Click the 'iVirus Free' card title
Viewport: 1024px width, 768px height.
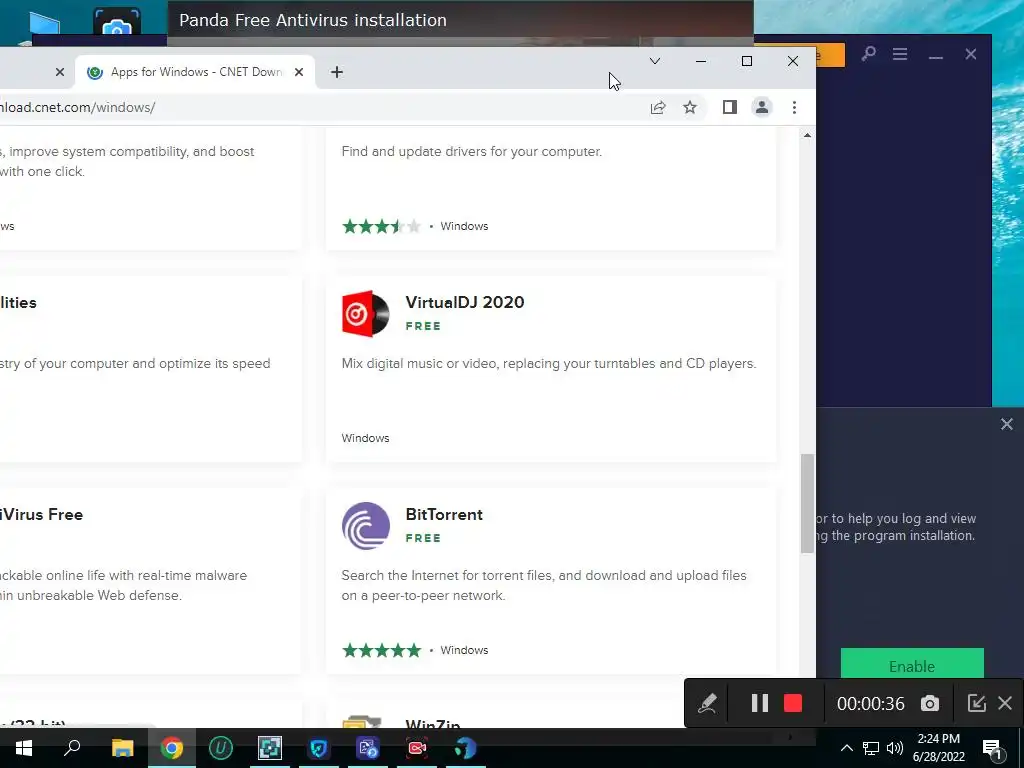click(42, 515)
